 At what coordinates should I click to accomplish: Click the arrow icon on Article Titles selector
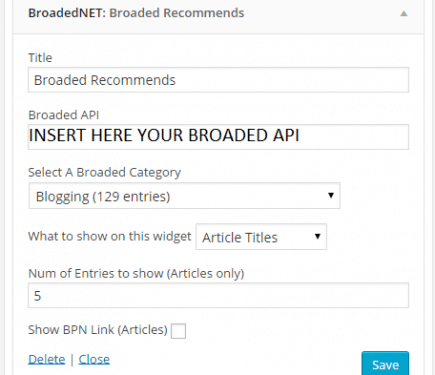pyautogui.click(x=317, y=236)
